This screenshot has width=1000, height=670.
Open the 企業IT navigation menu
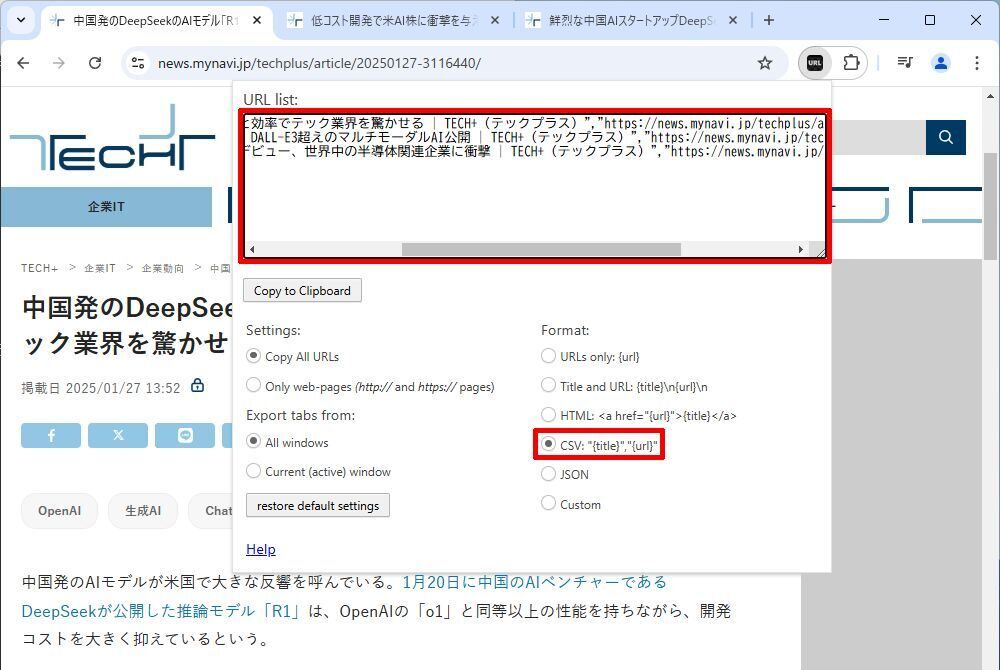point(106,207)
